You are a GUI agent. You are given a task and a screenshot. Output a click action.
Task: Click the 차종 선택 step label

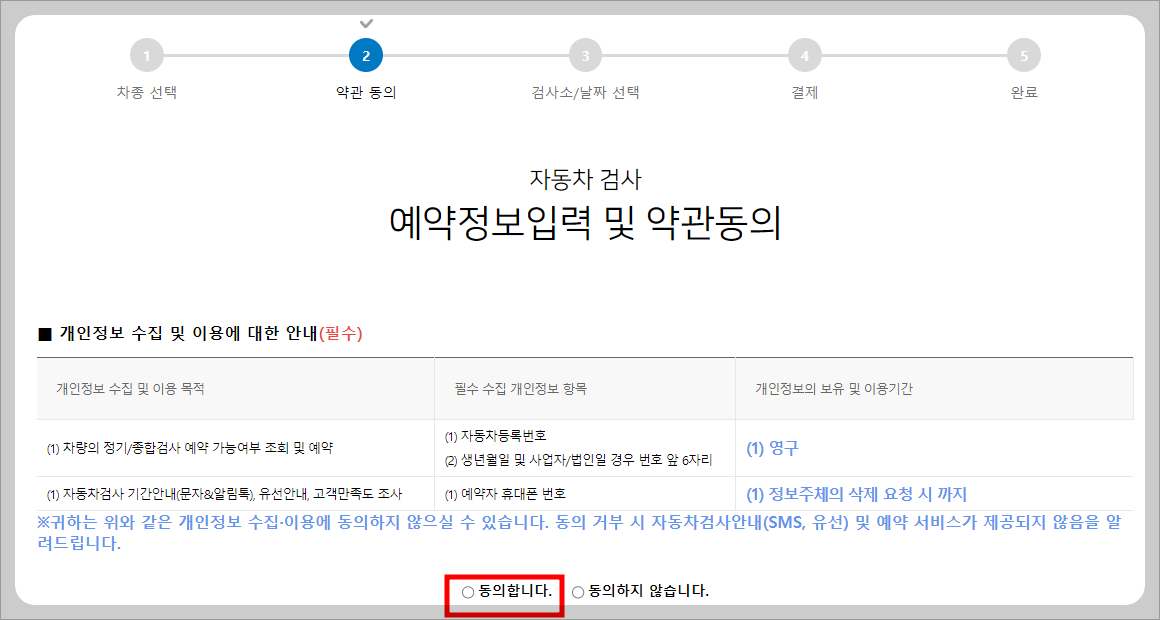[x=146, y=90]
